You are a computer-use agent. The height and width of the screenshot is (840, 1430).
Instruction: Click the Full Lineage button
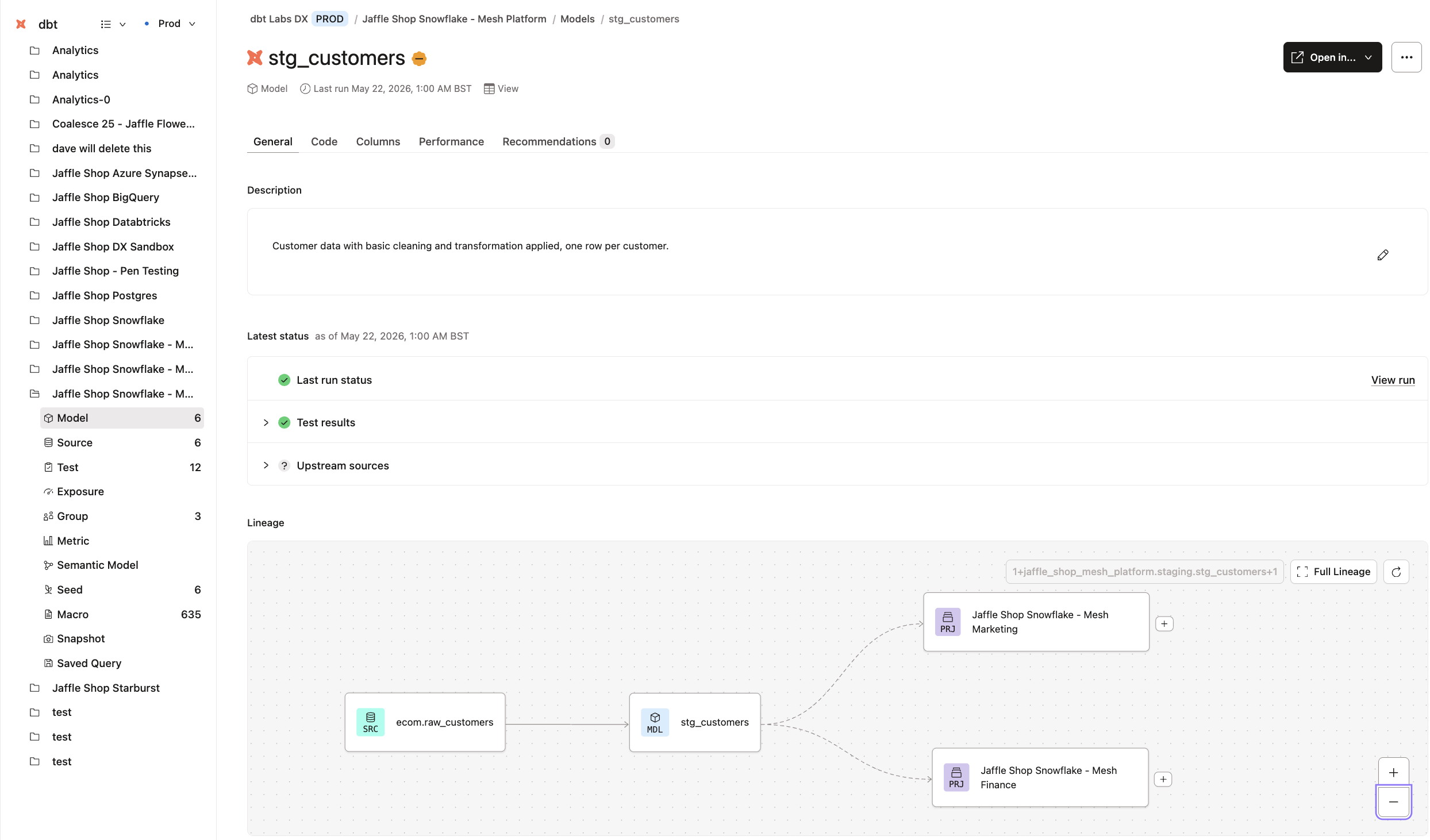point(1333,572)
